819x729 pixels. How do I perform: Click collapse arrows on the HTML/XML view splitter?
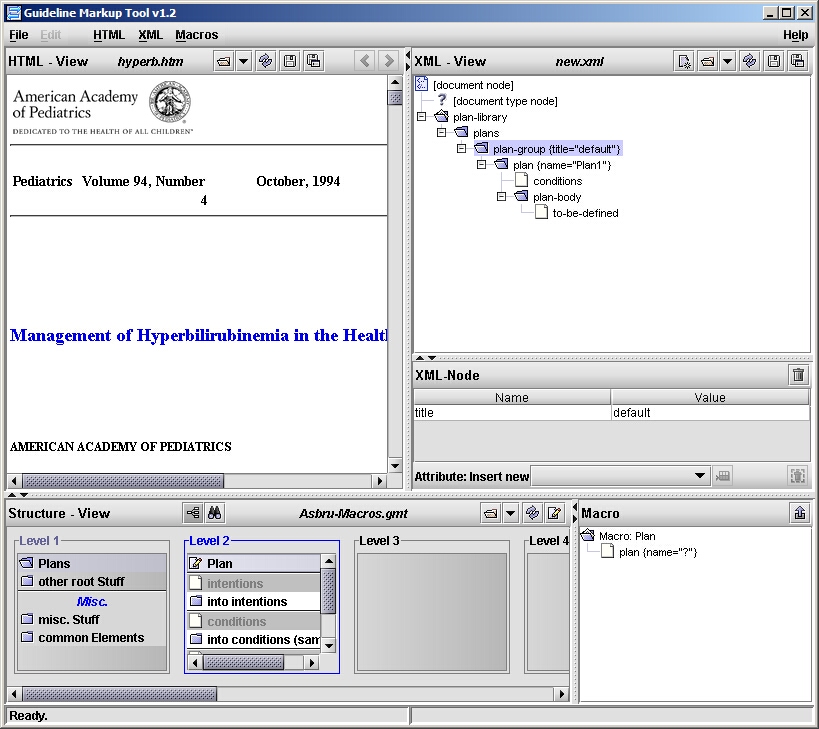point(408,61)
